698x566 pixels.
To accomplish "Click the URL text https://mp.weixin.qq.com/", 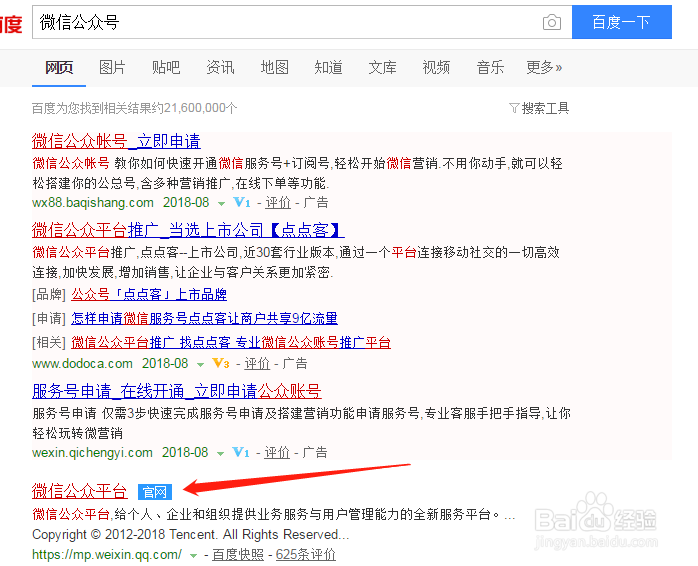I will [x=107, y=554].
